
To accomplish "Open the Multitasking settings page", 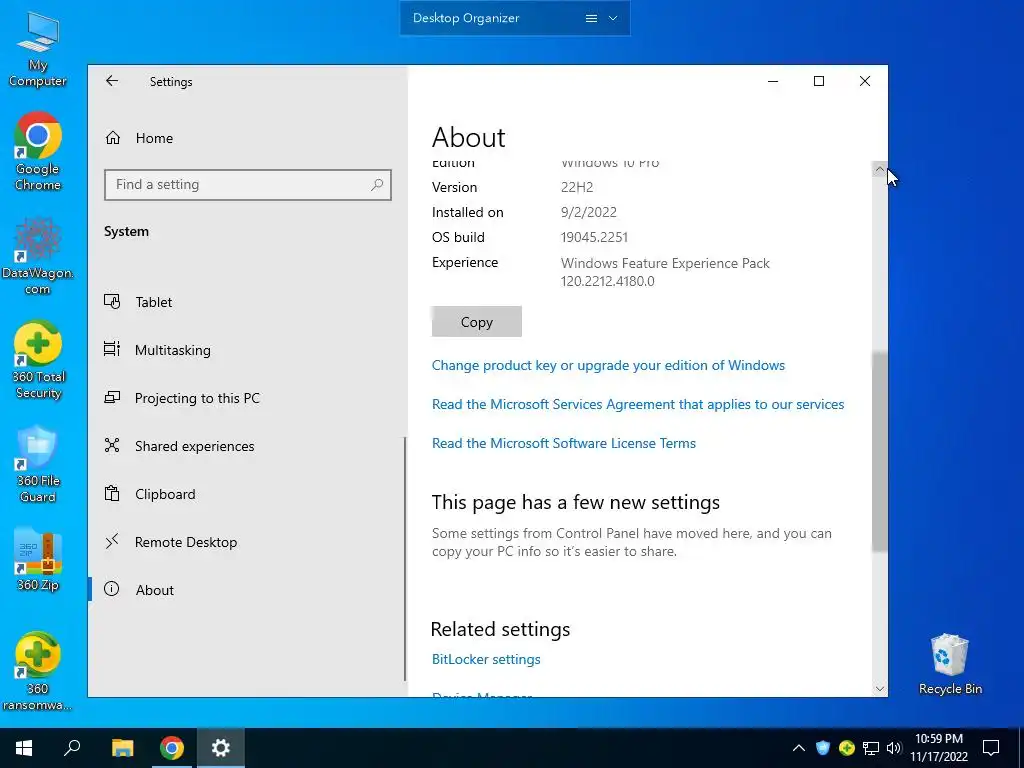I will pyautogui.click(x=247, y=350).
